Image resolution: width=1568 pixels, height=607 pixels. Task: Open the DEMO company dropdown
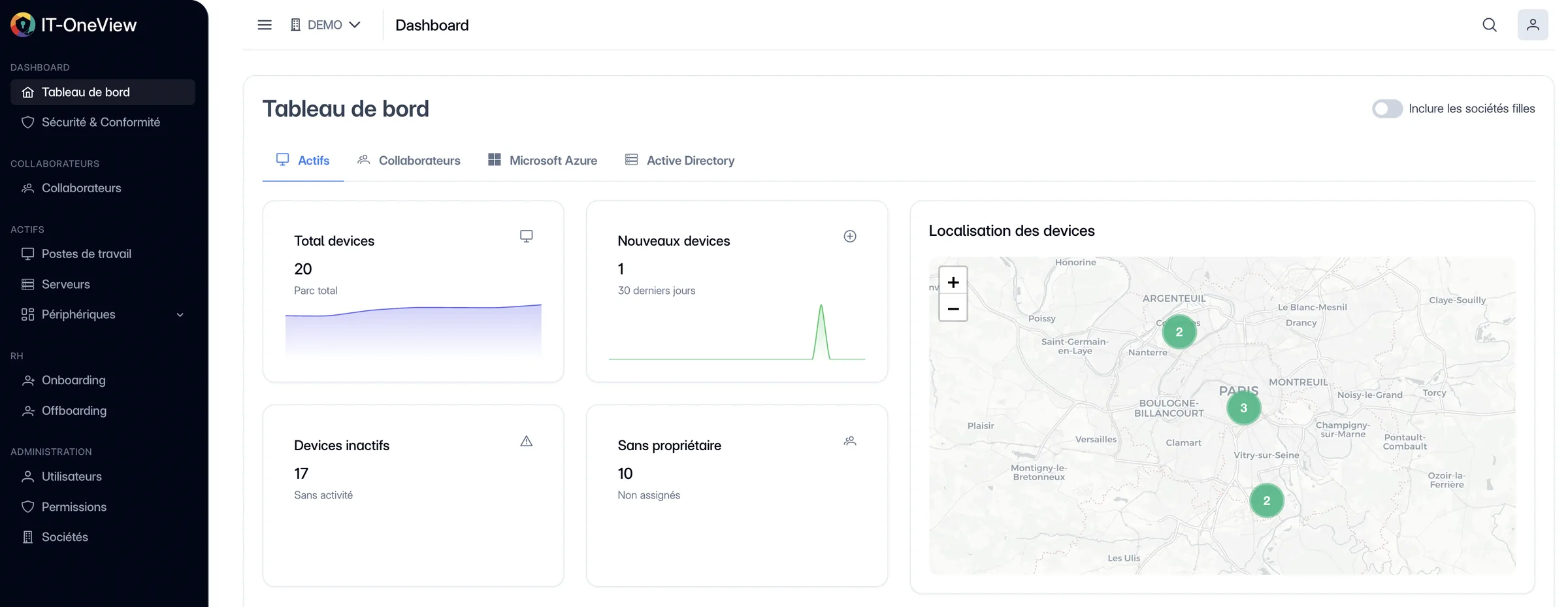click(325, 25)
